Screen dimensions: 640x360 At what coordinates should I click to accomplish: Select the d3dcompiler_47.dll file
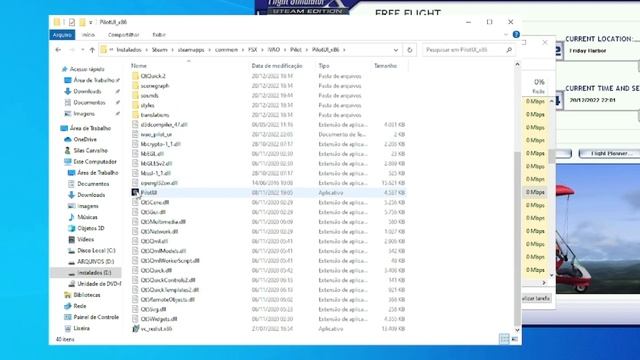(x=164, y=124)
